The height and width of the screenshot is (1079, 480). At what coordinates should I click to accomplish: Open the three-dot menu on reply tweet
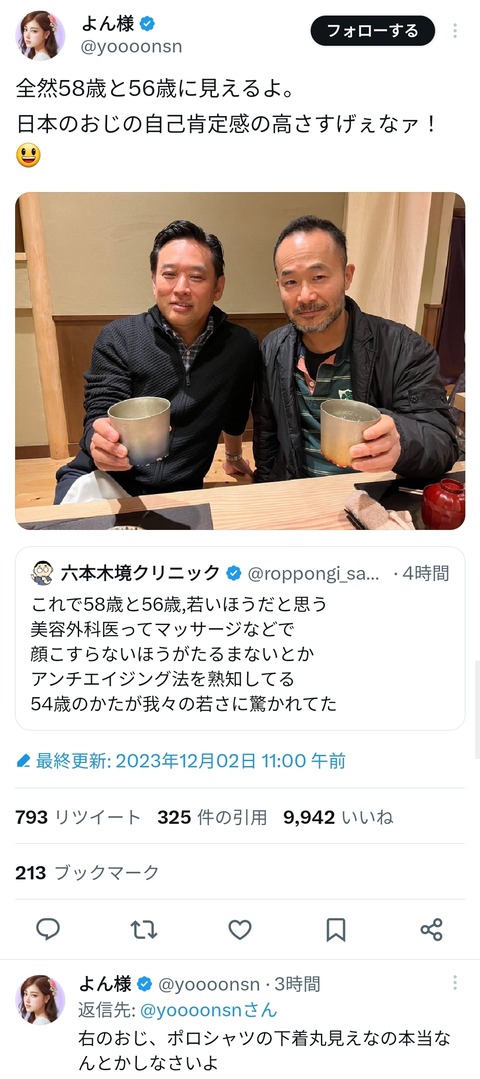coord(455,983)
